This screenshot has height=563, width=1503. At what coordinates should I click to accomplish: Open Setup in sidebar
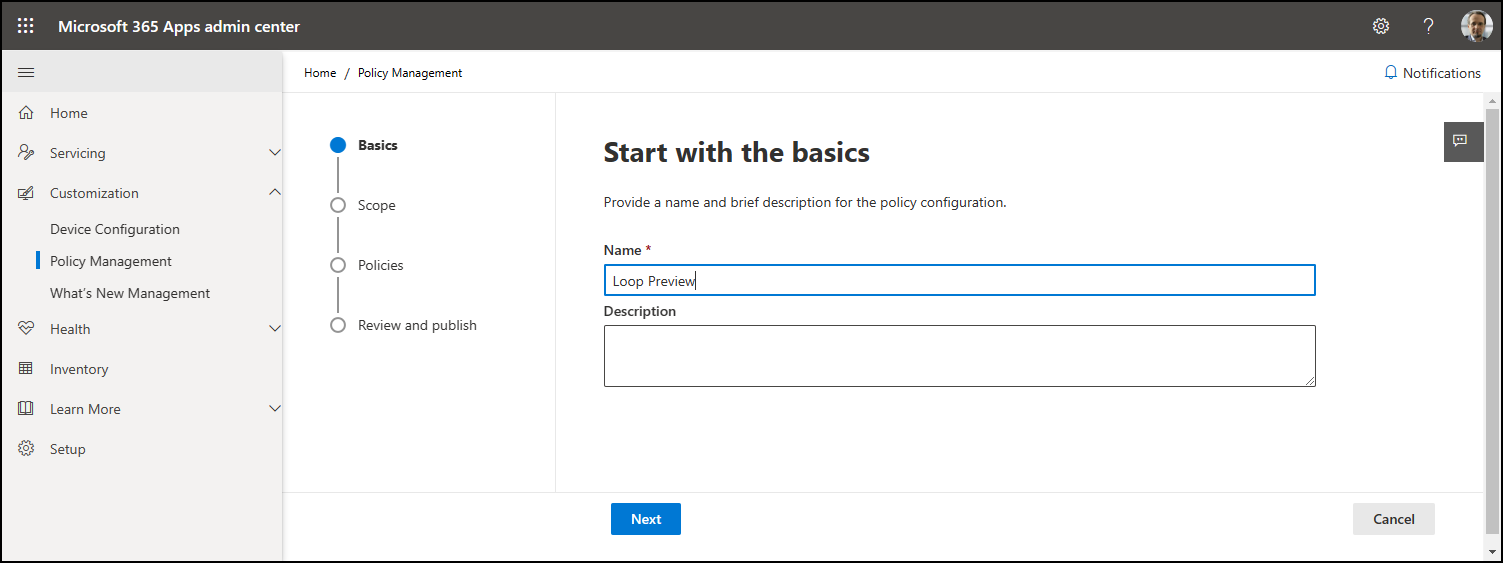click(68, 449)
